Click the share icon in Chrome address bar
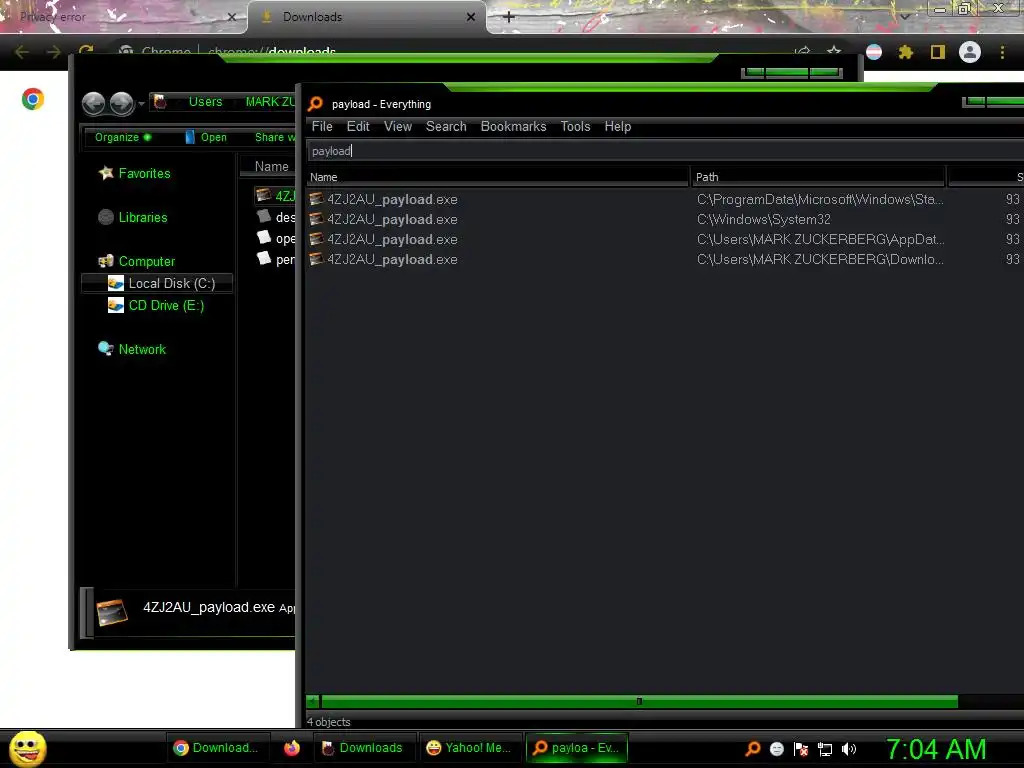Screen dimensions: 1024x768 pyautogui.click(x=803, y=51)
